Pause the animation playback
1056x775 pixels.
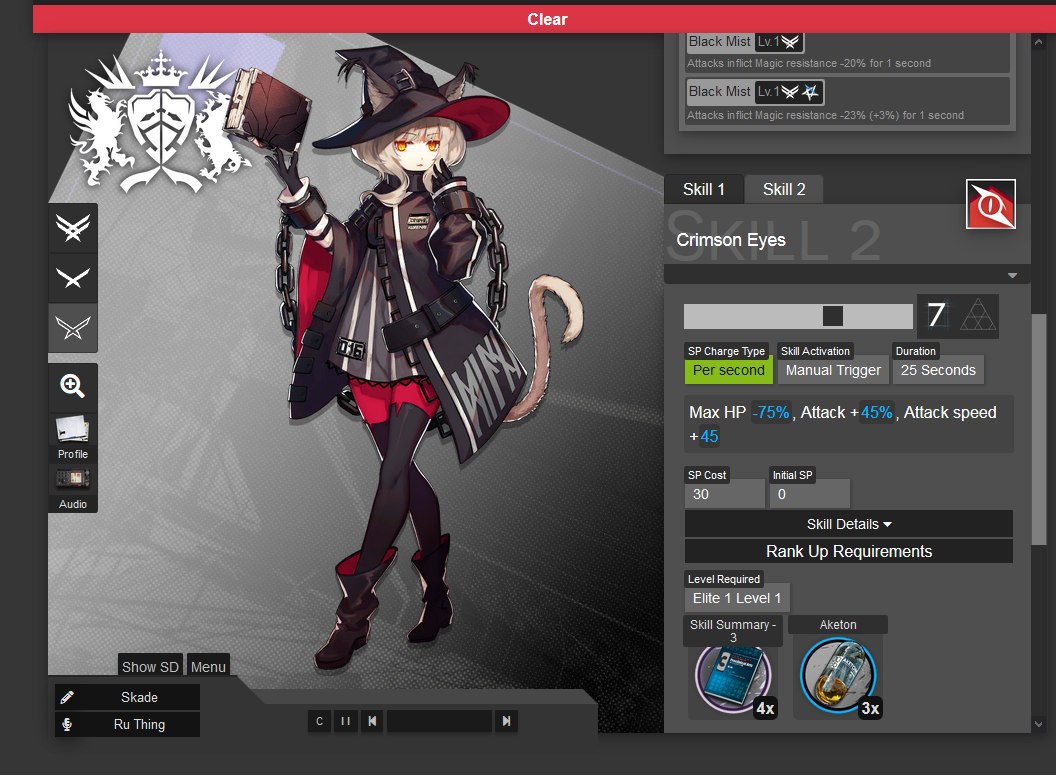(345, 721)
